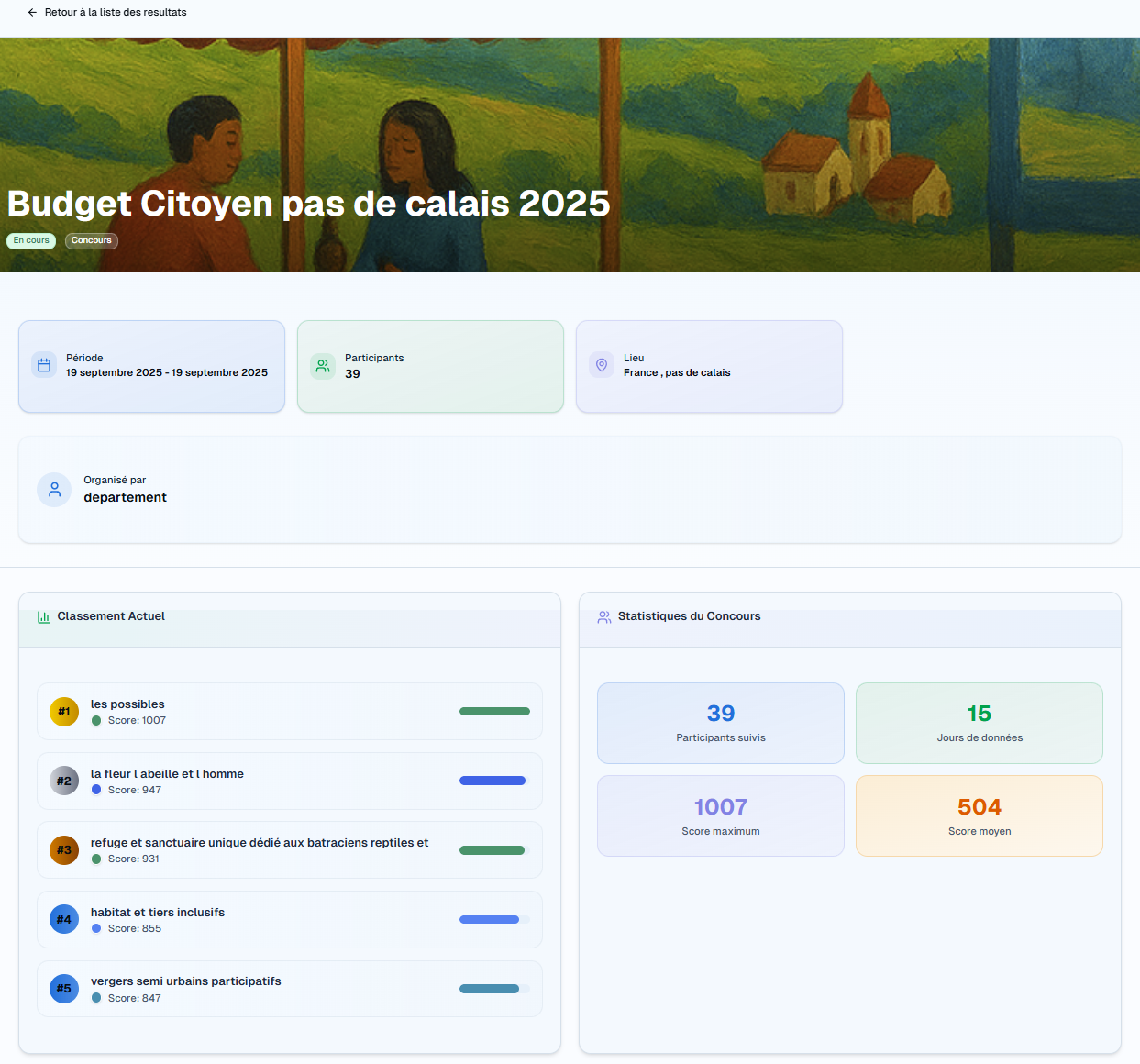This screenshot has height=1064, width=1140.
Task: Click the location pin icon
Action: point(602,365)
